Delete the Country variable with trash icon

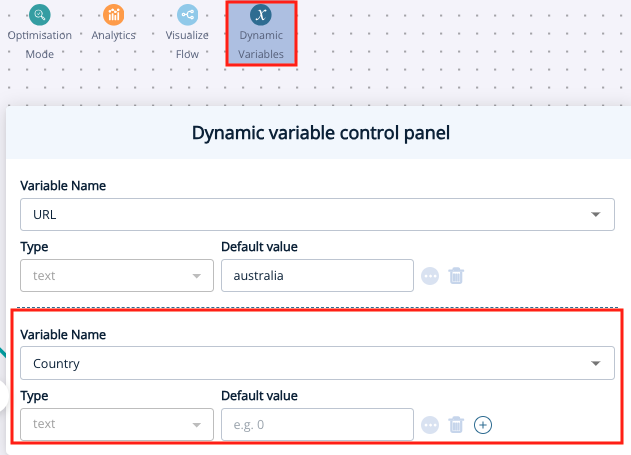point(456,425)
